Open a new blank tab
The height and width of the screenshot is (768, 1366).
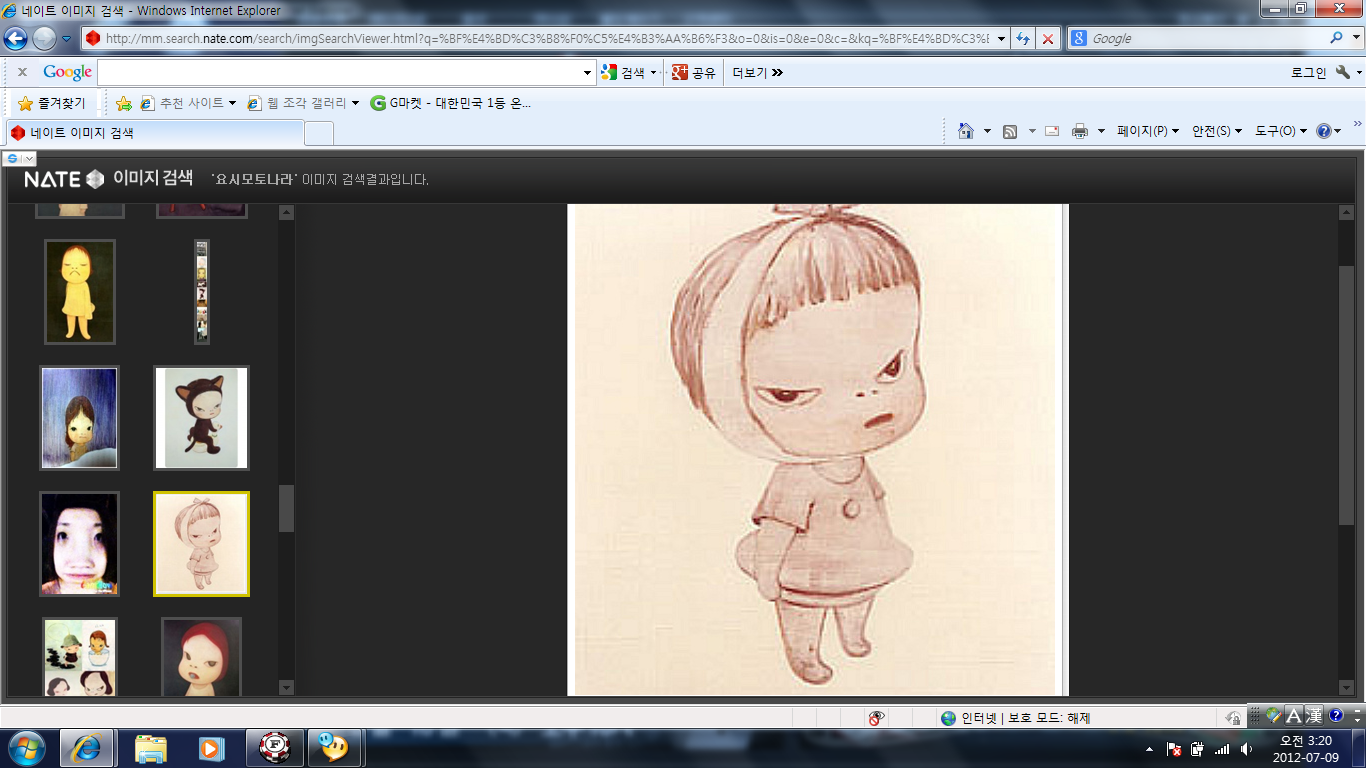tap(318, 133)
